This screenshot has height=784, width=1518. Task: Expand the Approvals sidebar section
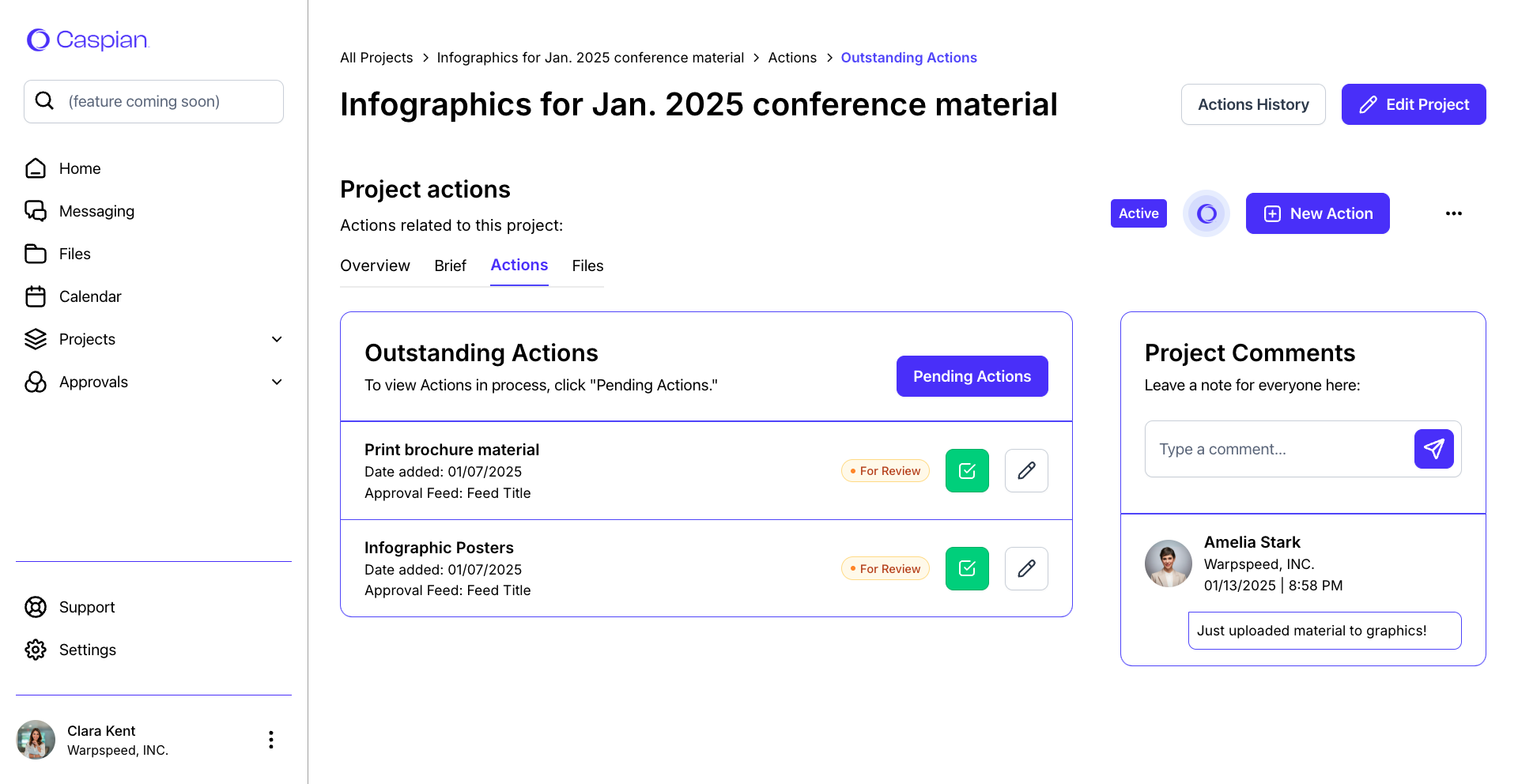[x=277, y=382]
